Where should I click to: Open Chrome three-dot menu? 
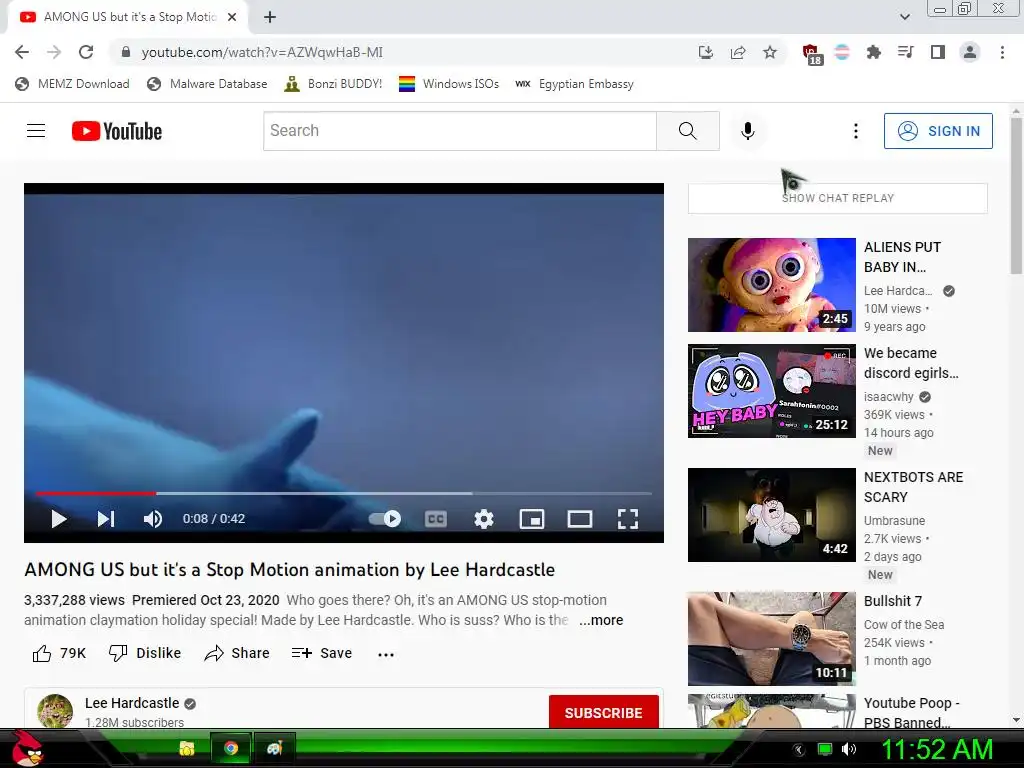1002,52
